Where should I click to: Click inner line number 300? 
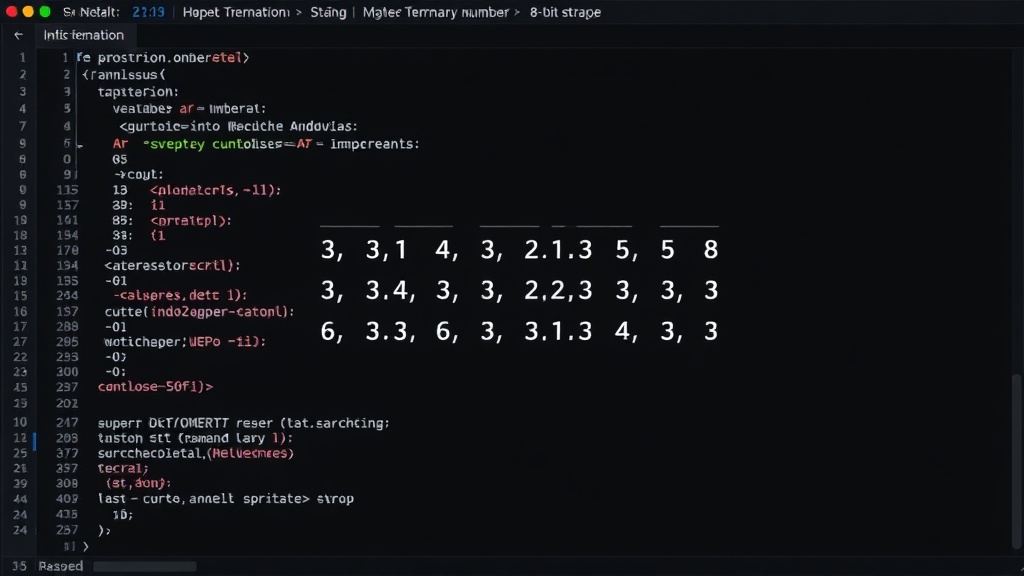tap(67, 372)
